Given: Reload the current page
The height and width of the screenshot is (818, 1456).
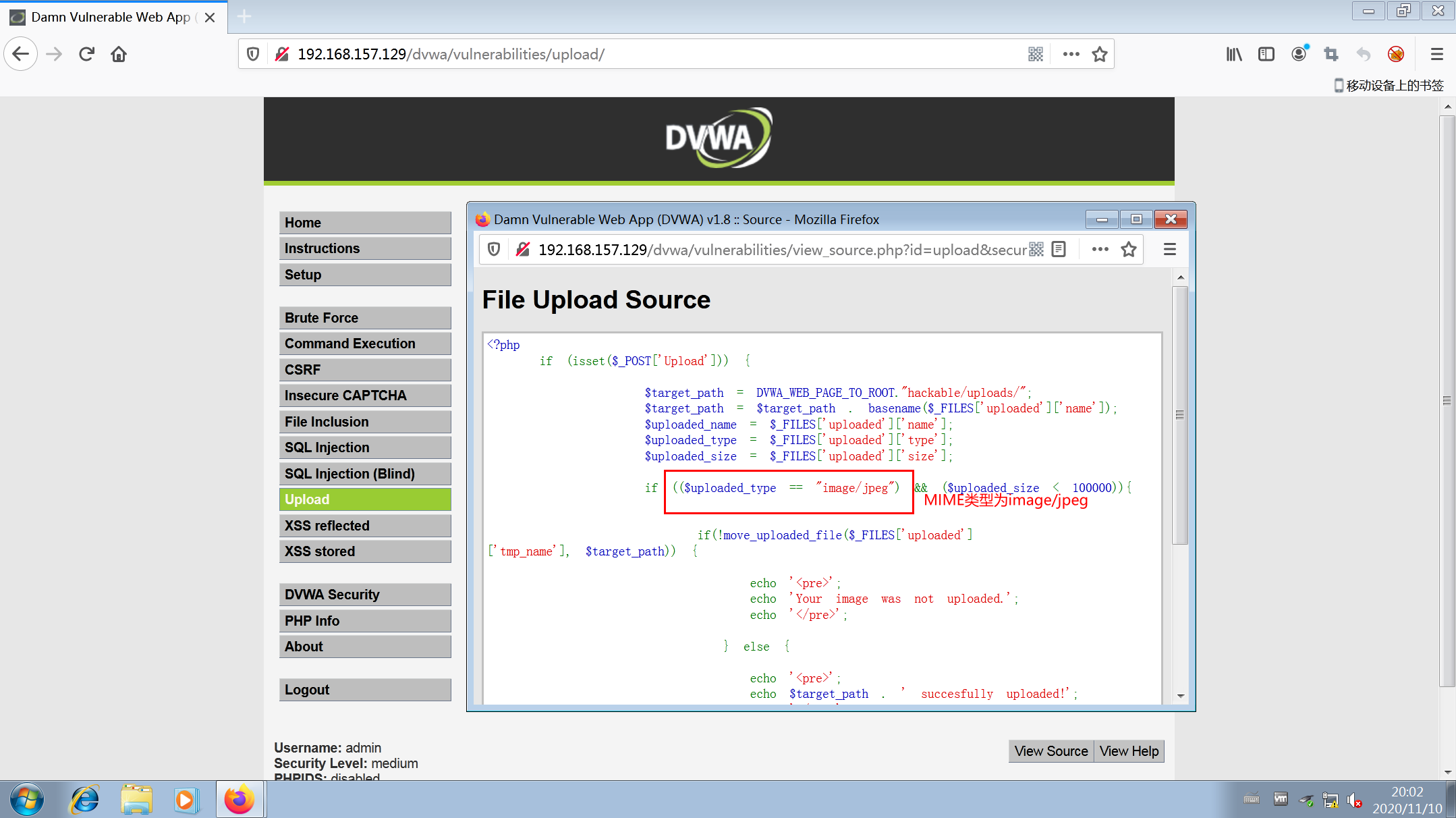Looking at the screenshot, I should click(x=86, y=54).
